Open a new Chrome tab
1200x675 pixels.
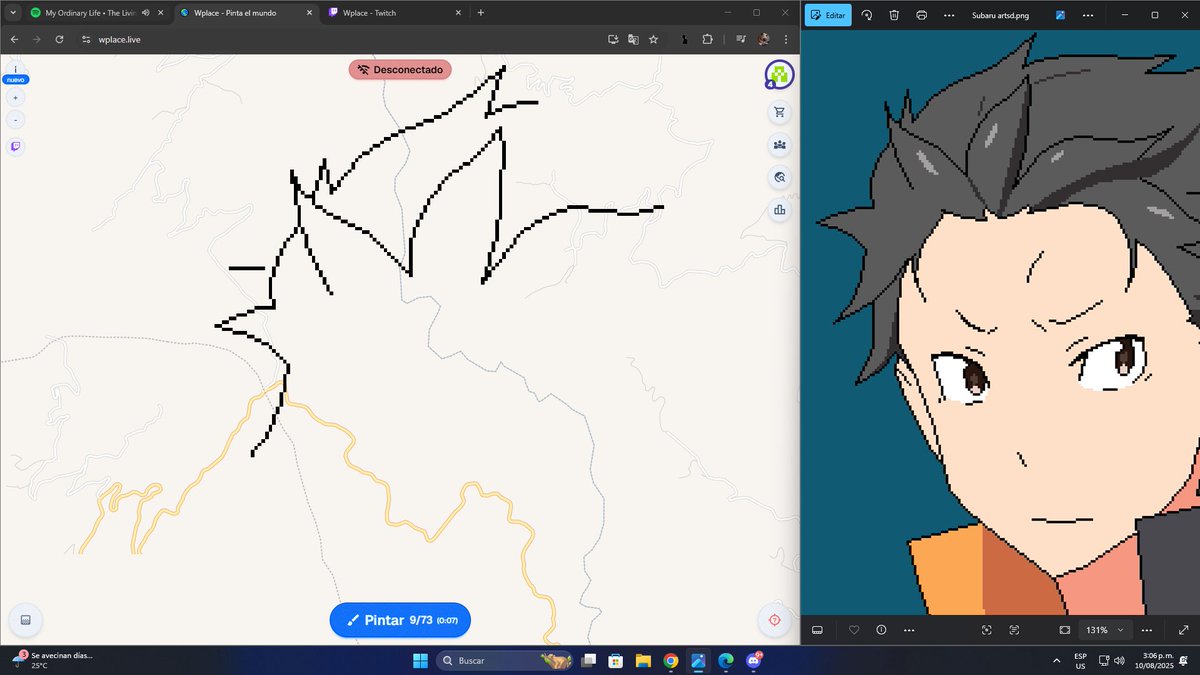coord(481,13)
